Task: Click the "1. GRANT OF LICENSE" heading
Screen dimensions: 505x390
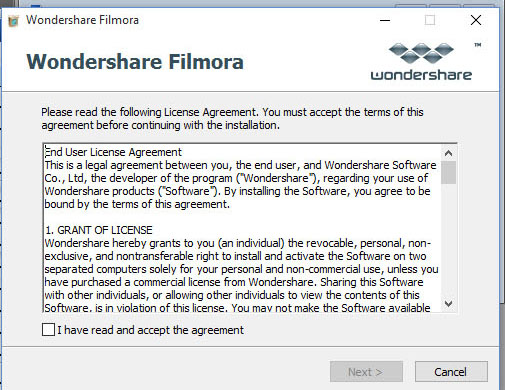Action: tap(99, 230)
